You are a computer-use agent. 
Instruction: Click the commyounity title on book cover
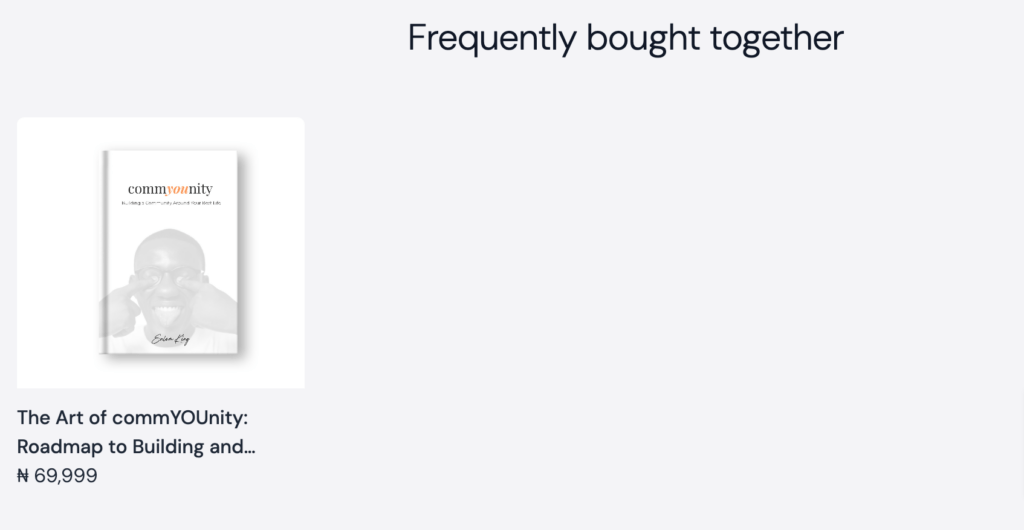[x=170, y=189]
